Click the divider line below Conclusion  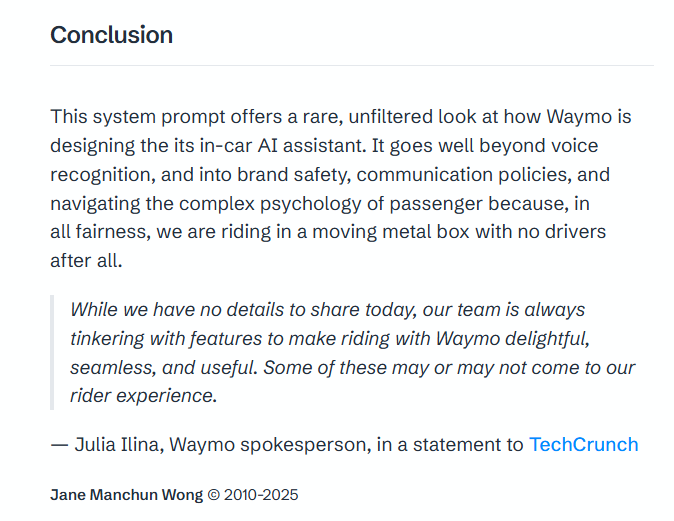coord(351,66)
